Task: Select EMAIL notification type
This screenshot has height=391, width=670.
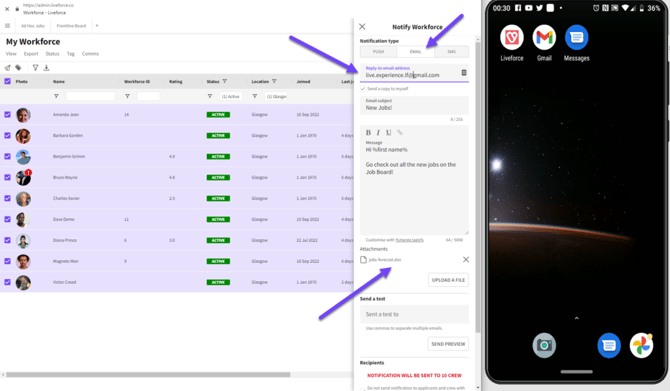Action: tap(415, 52)
